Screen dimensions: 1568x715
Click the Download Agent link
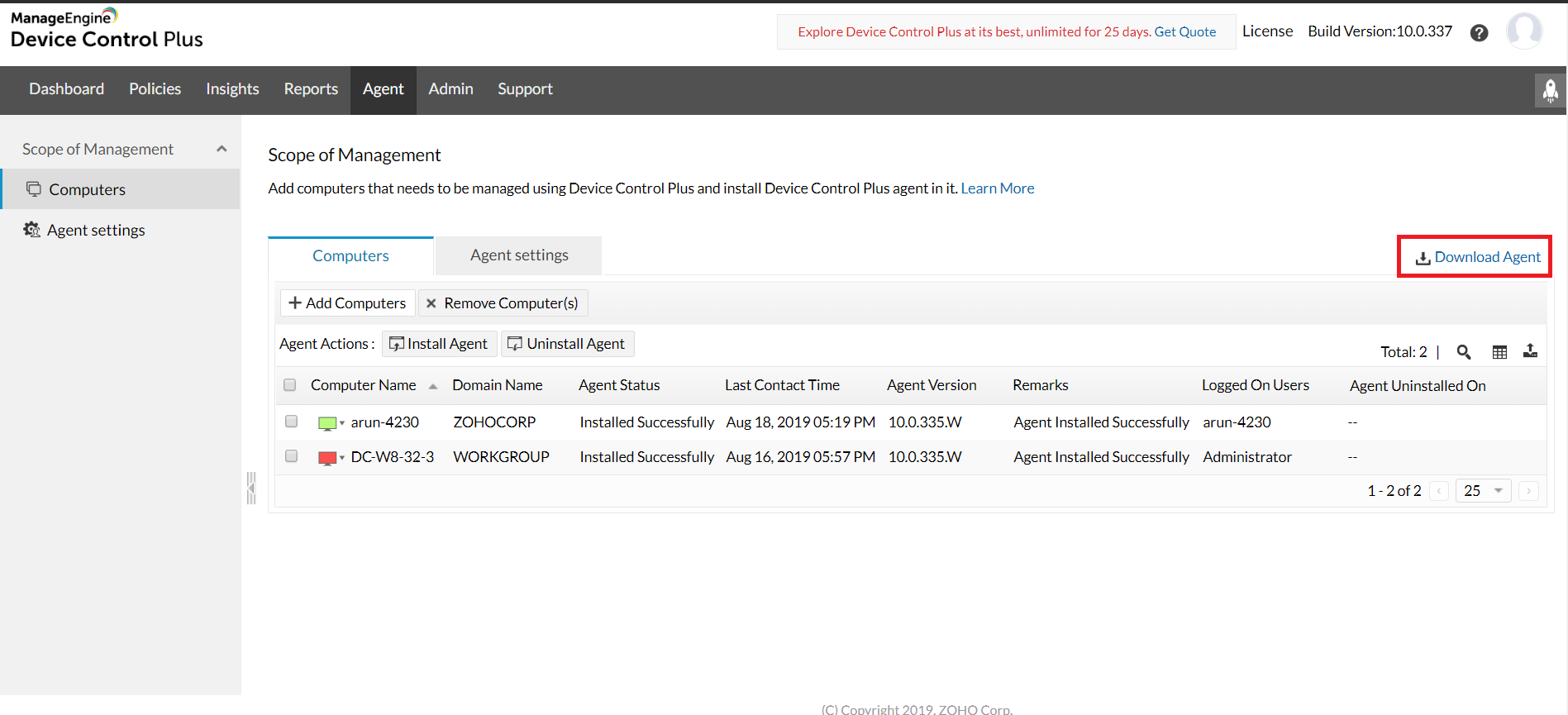pyautogui.click(x=1478, y=257)
